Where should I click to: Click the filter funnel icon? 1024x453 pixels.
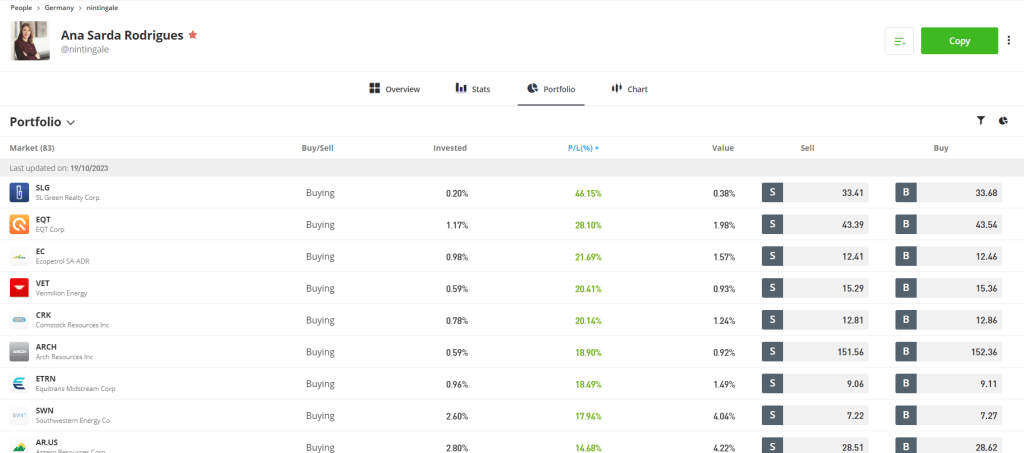click(x=981, y=121)
